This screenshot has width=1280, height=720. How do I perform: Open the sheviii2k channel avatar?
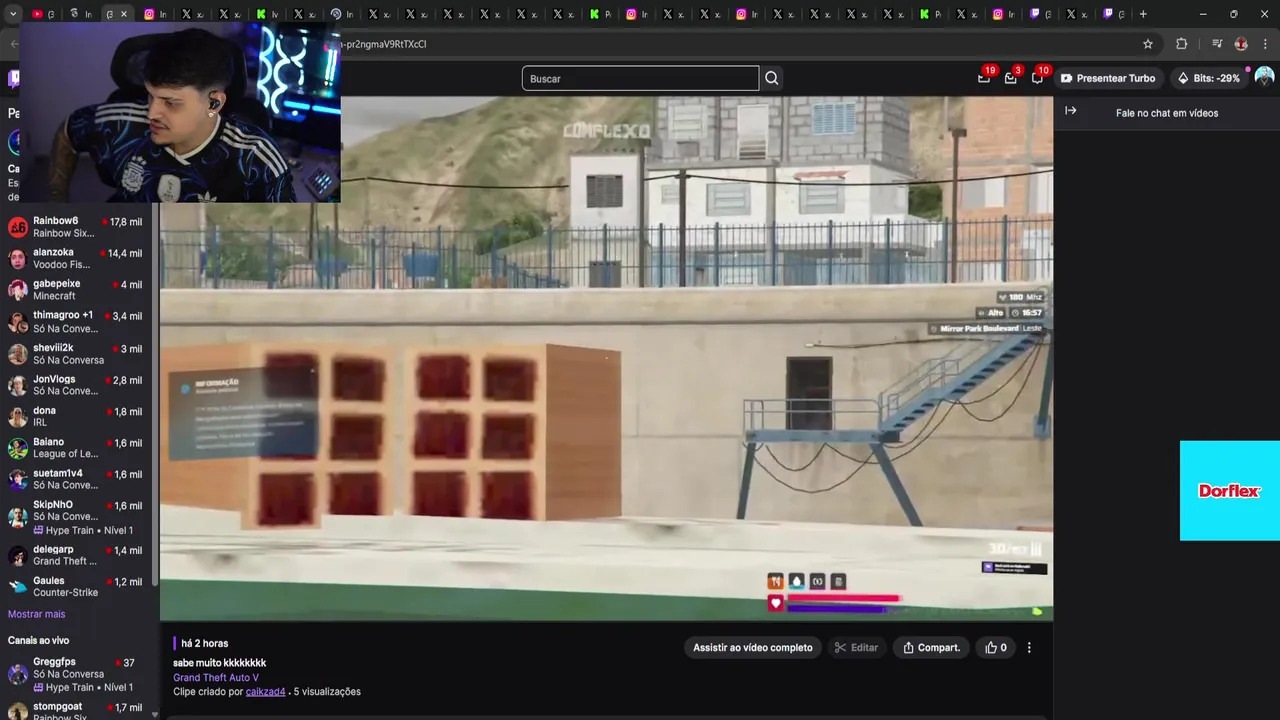tap(17, 354)
